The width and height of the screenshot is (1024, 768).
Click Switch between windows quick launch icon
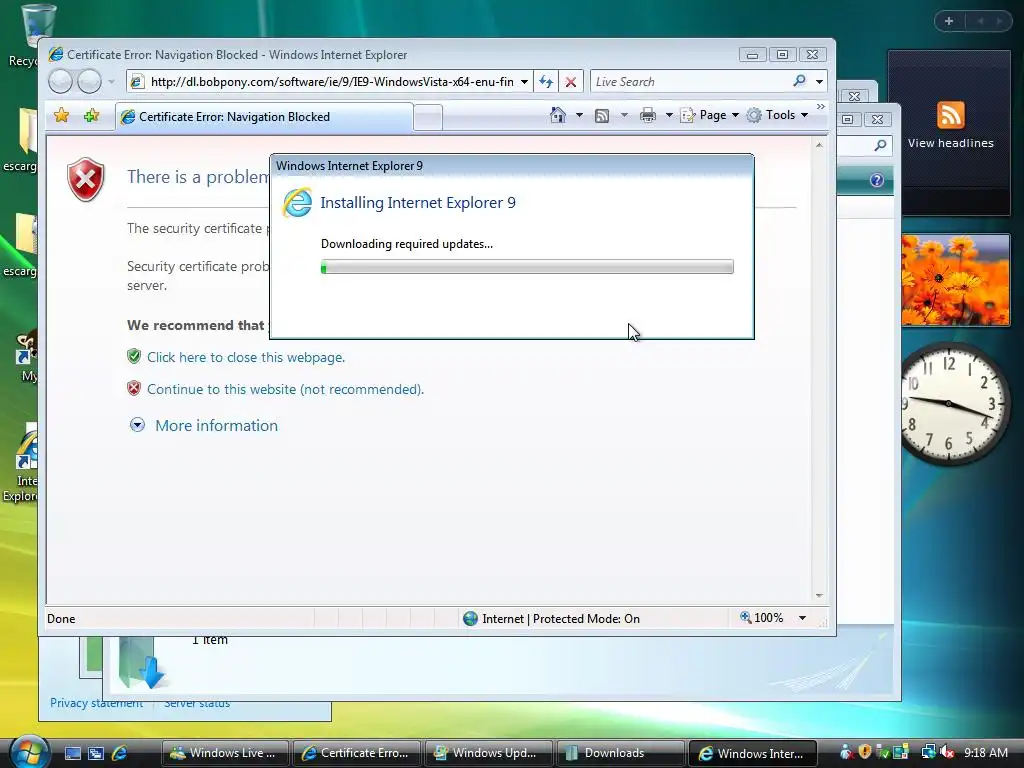pyautogui.click(x=96, y=753)
